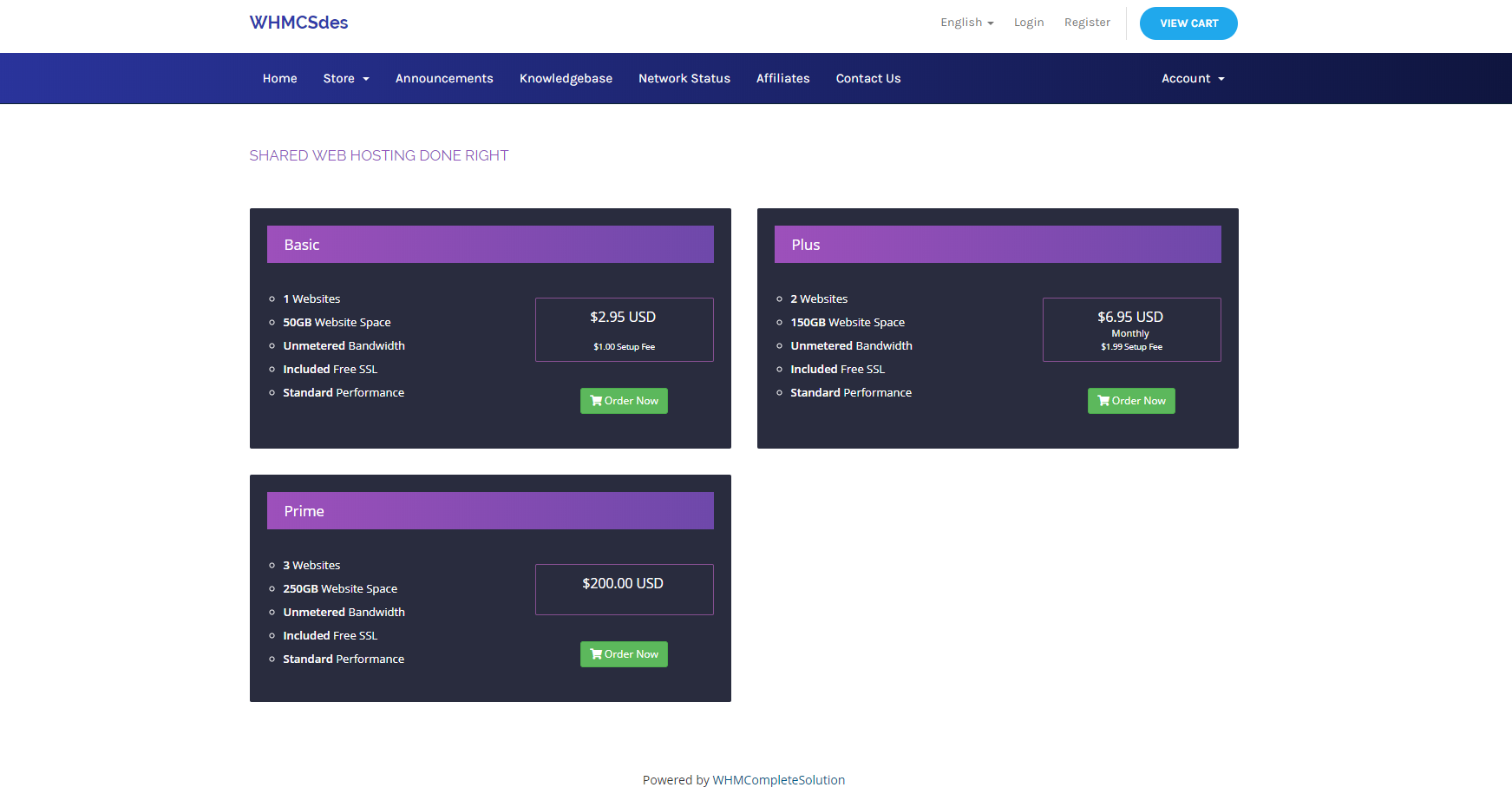Click the $2.95 USD price
The image size is (1512, 807).
pos(623,317)
